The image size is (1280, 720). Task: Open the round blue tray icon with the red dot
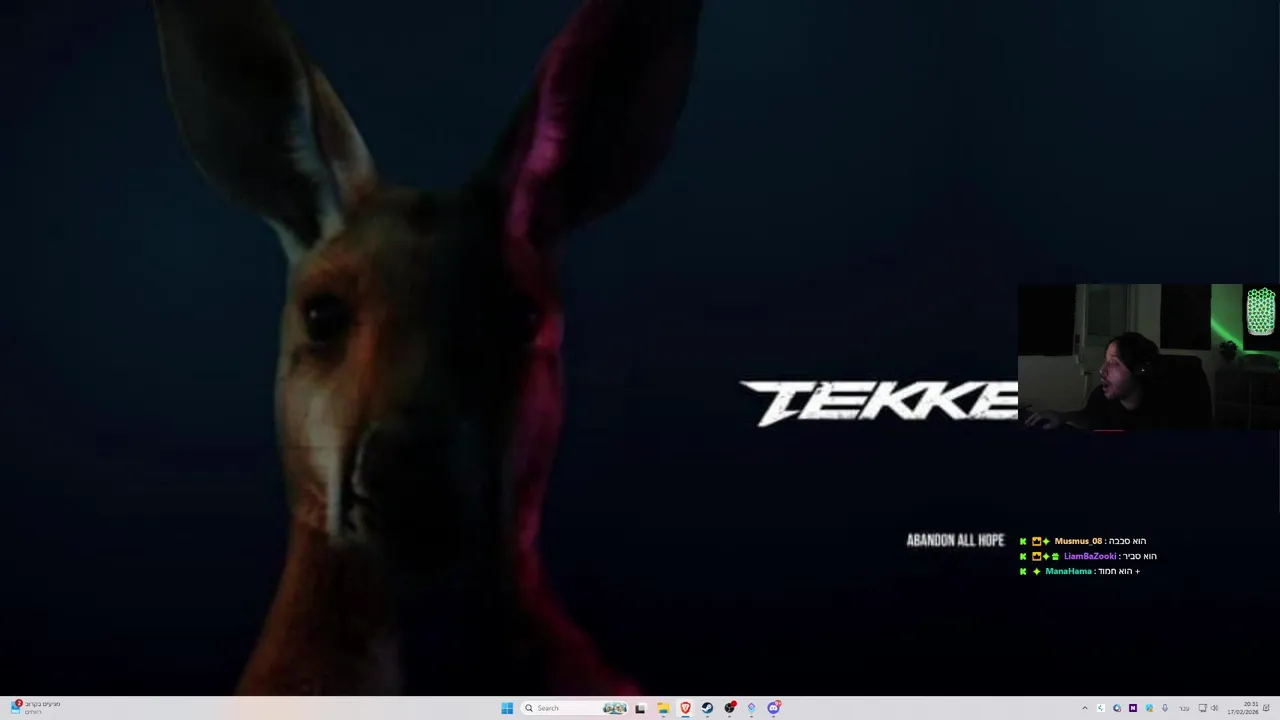pos(1117,708)
